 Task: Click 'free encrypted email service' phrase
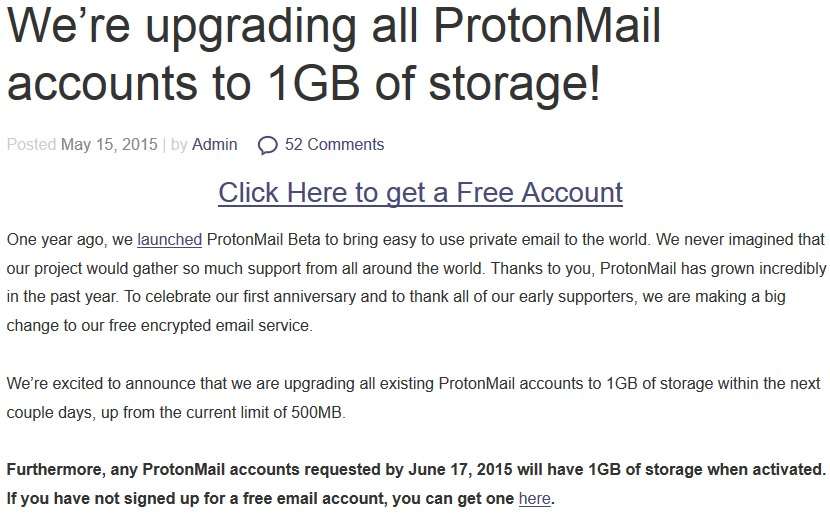coord(210,326)
